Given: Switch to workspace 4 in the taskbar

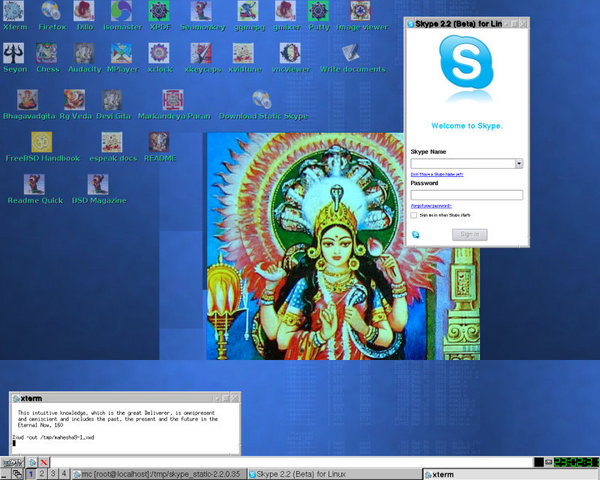Looking at the screenshot, I should pyautogui.click(x=65, y=473).
